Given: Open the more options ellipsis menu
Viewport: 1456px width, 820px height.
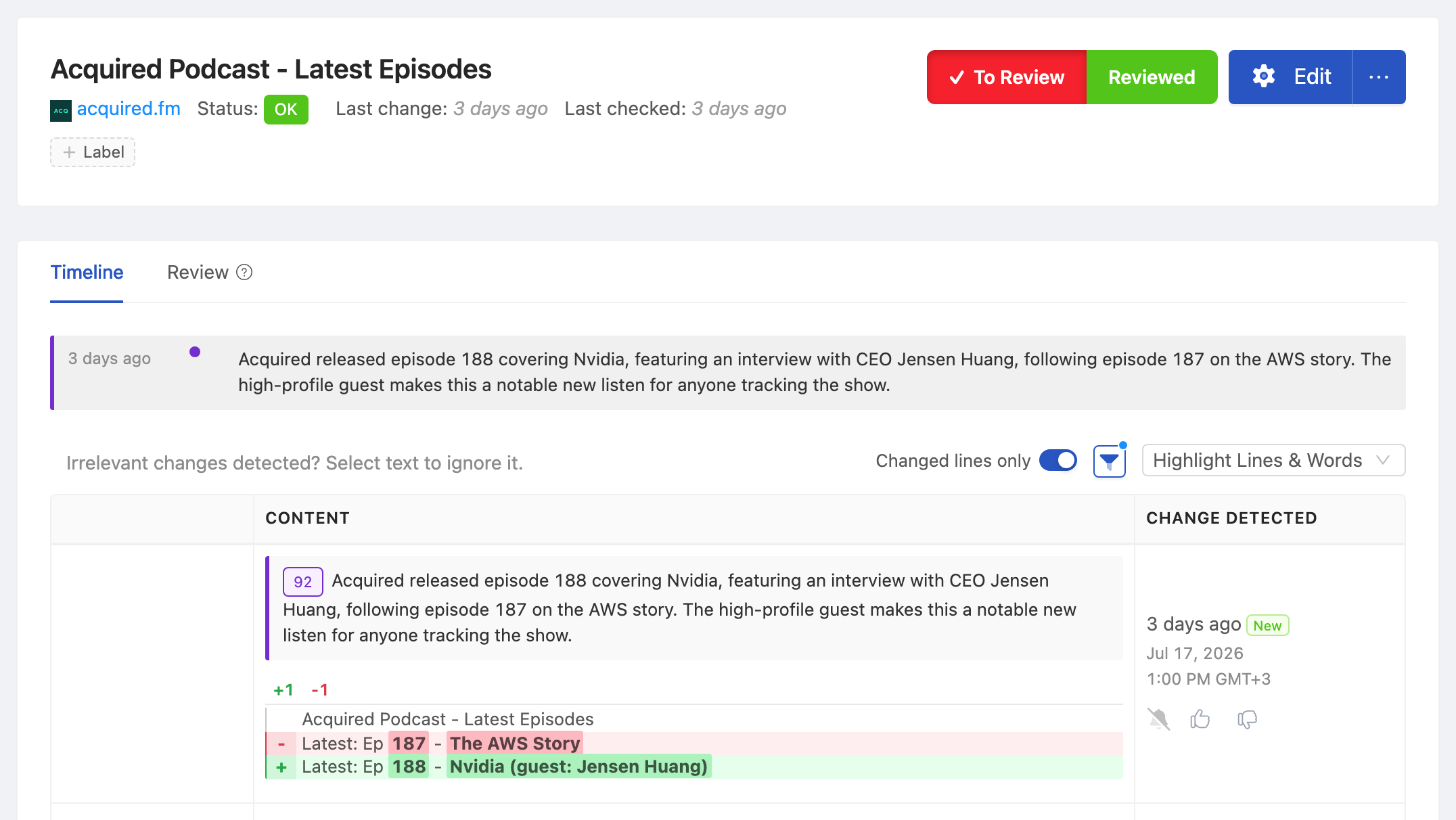Looking at the screenshot, I should point(1379,77).
